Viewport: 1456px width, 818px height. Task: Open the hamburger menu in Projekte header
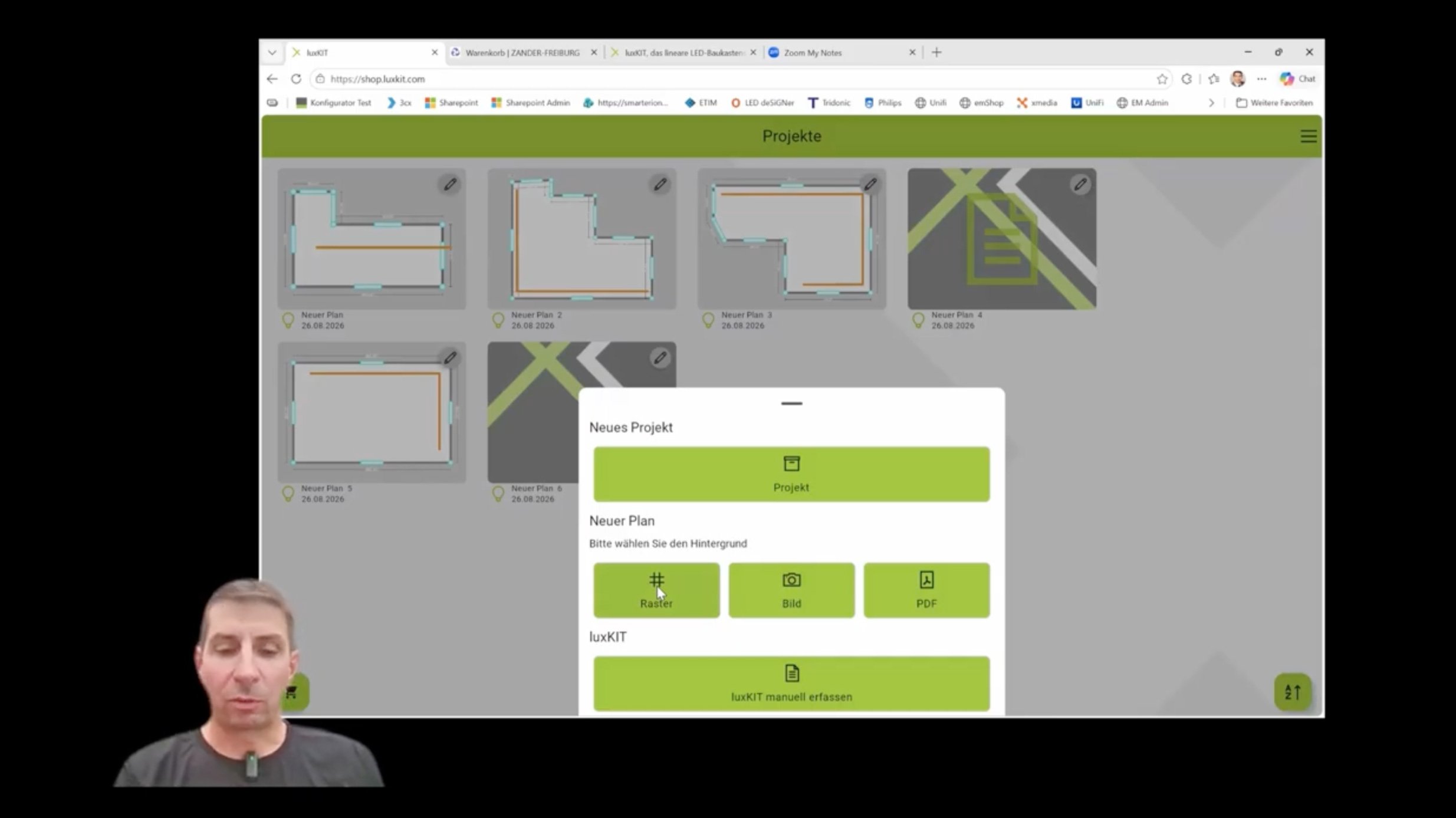pos(1308,136)
